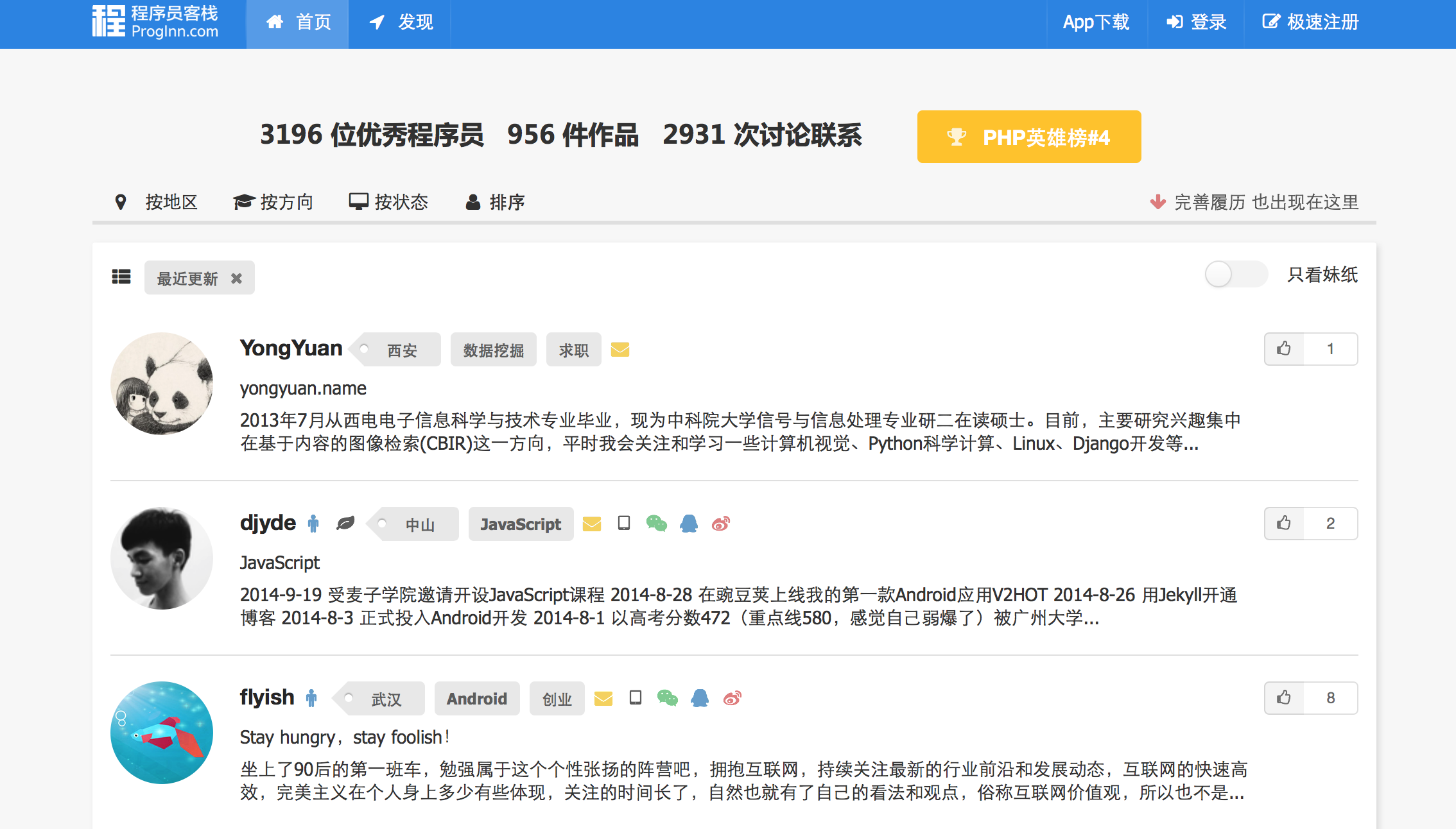1456x829 pixels.
Task: Click the JavaScript skill tag
Action: tap(521, 524)
